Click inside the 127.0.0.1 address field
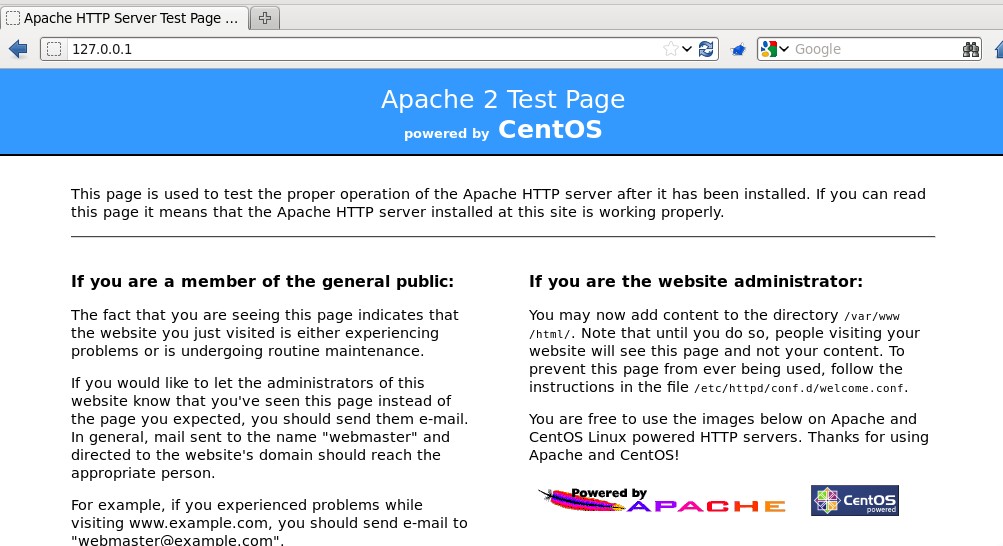 (365, 49)
